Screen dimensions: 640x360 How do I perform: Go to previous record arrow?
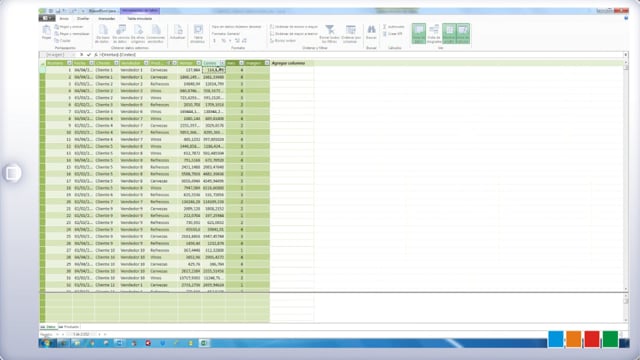pyautogui.click(x=63, y=334)
